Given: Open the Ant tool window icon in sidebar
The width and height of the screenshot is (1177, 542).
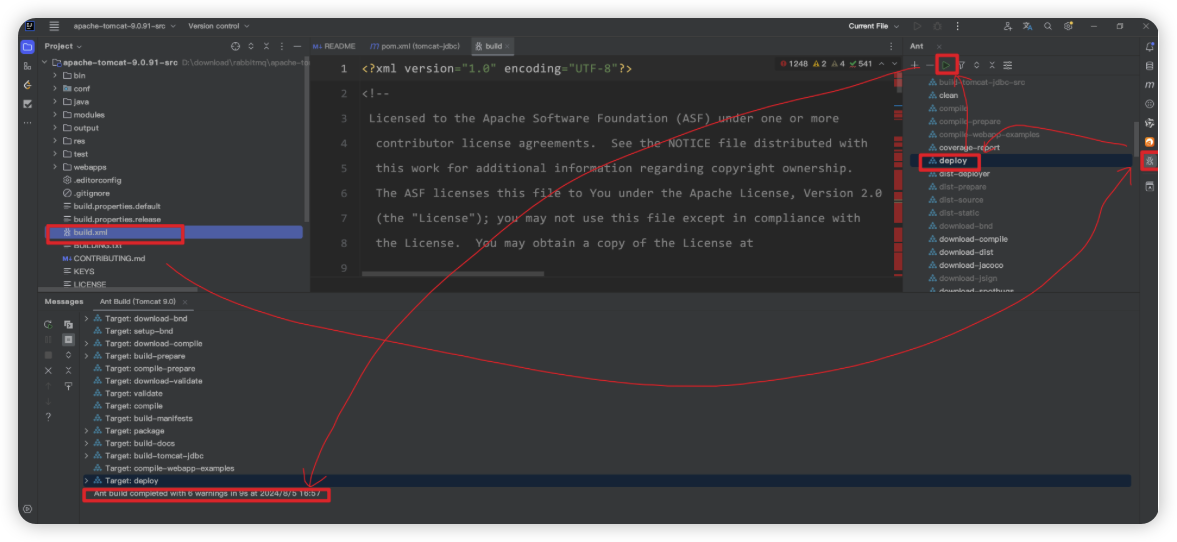Looking at the screenshot, I should click(1149, 161).
